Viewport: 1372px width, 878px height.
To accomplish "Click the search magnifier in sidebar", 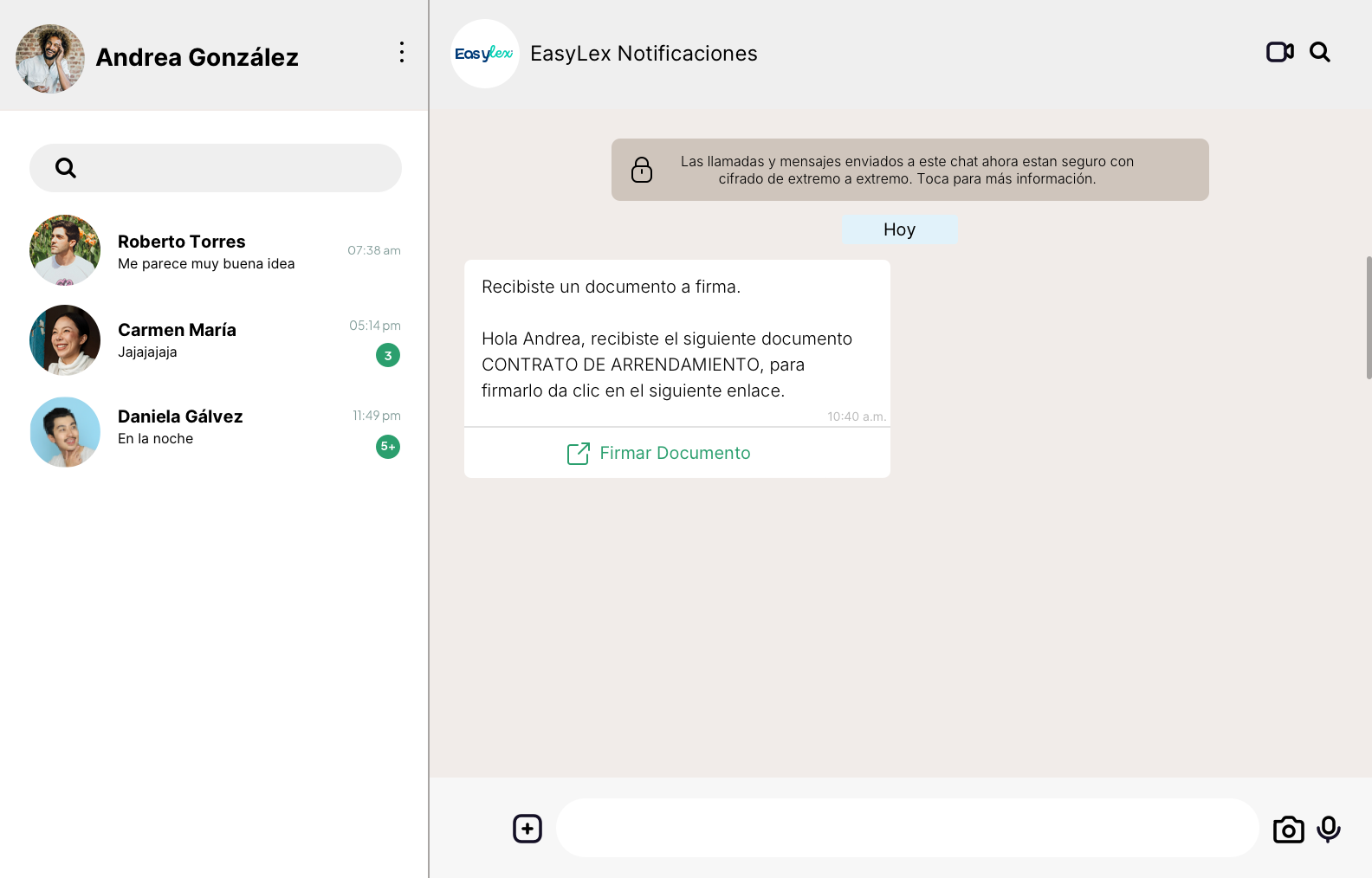I will click(x=66, y=168).
